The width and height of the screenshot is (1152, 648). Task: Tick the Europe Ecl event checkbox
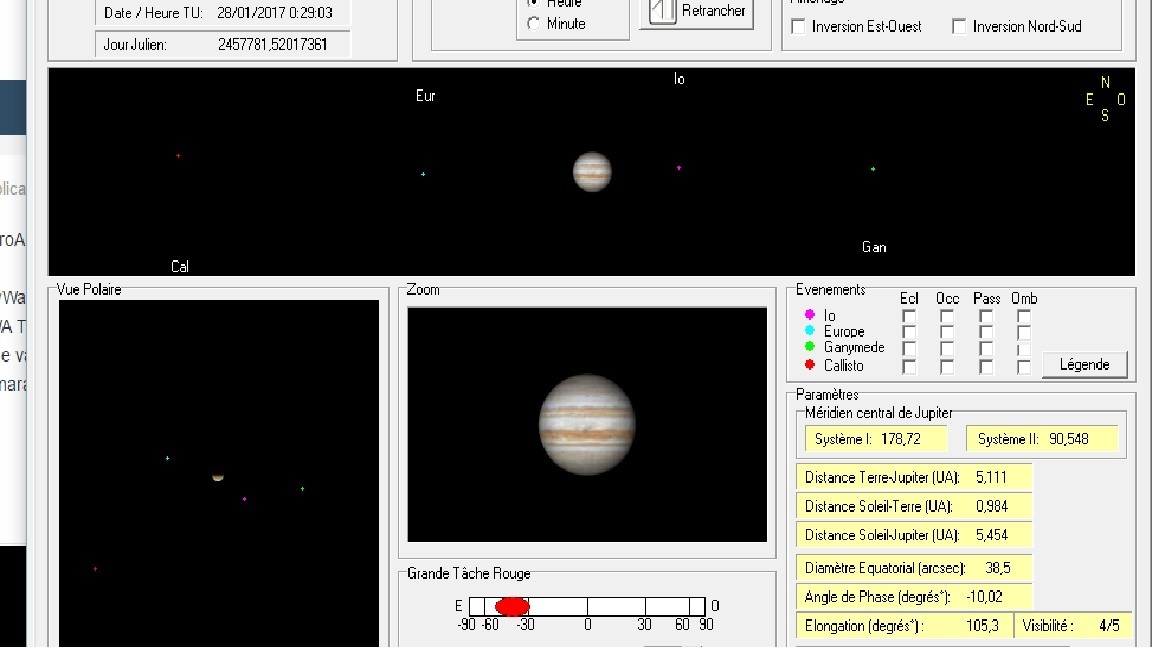909,333
